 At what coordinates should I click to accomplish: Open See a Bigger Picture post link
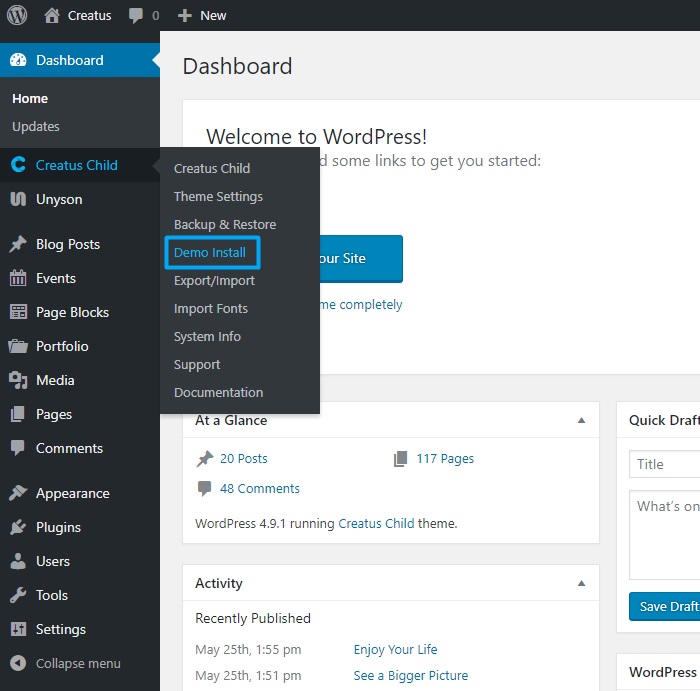[411, 675]
